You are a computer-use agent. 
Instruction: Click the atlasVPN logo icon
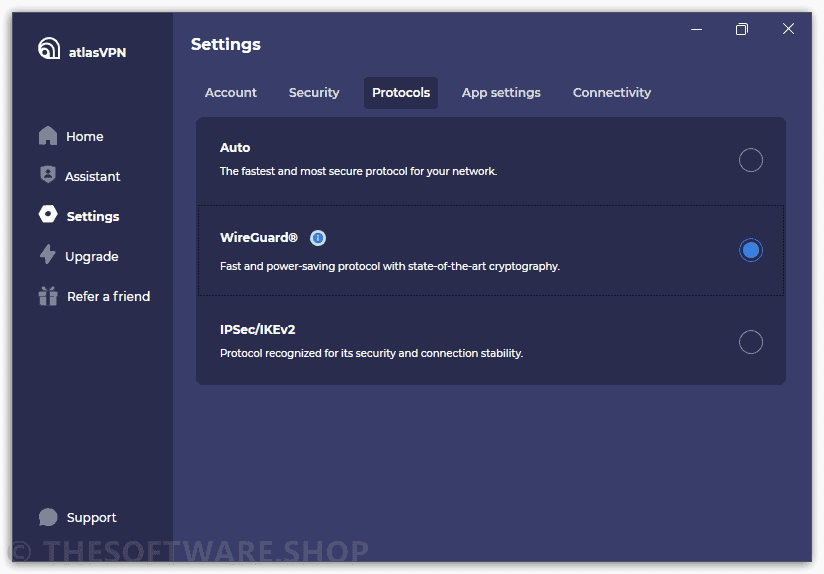point(49,48)
